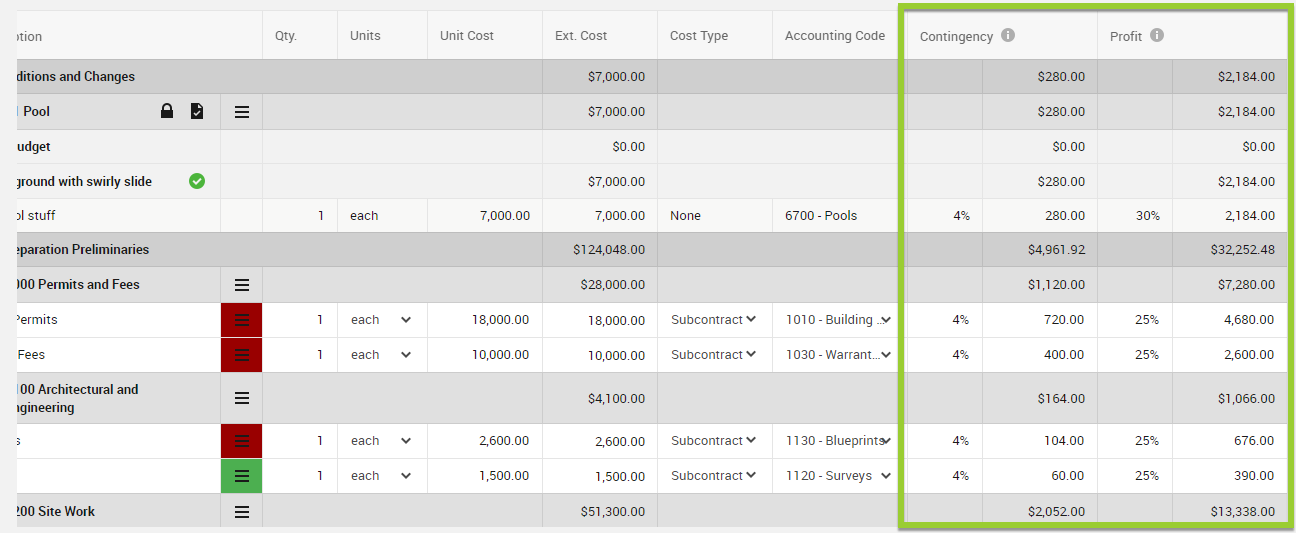
Task: Click the document checkmark icon on Pool row
Action: tap(197, 111)
